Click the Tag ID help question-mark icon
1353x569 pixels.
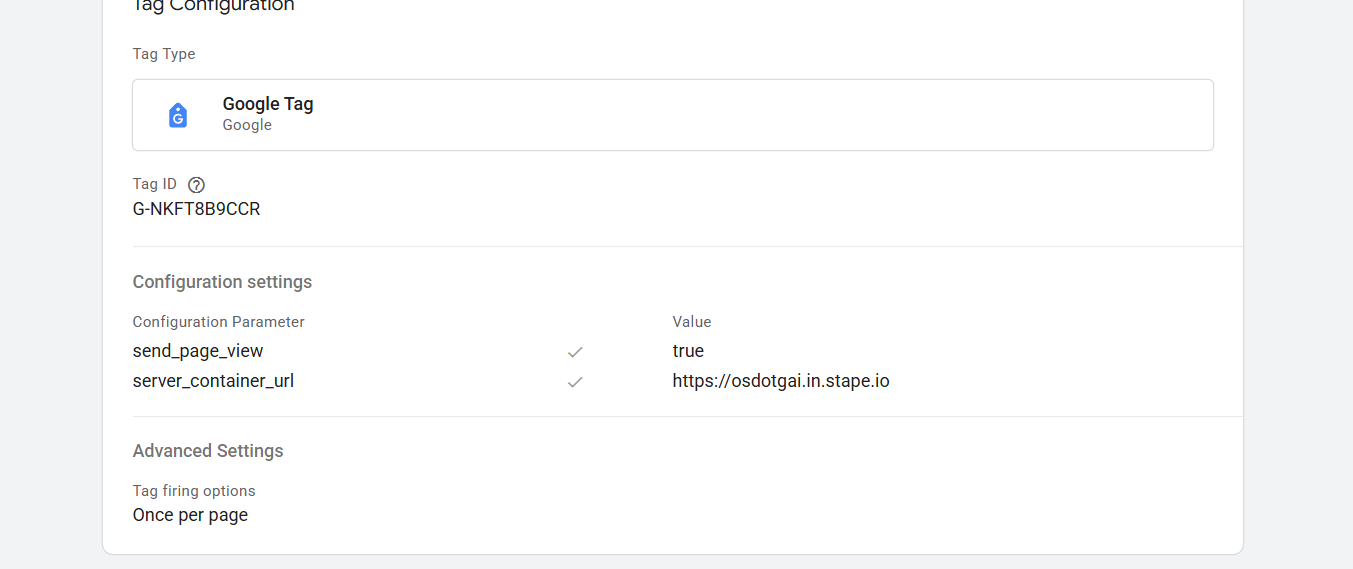pos(196,184)
